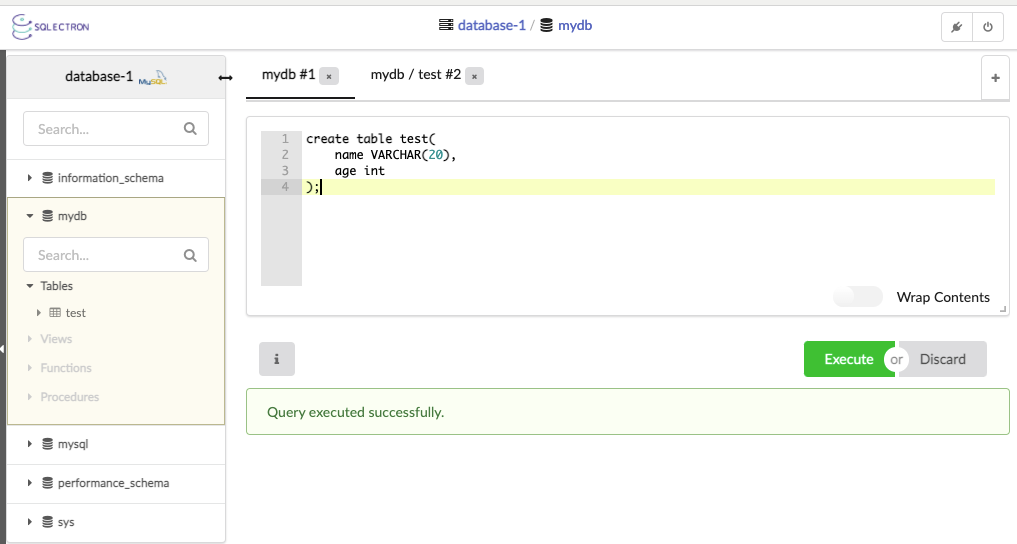The width and height of the screenshot is (1017, 544).
Task: Click the Discard button
Action: tap(943, 359)
